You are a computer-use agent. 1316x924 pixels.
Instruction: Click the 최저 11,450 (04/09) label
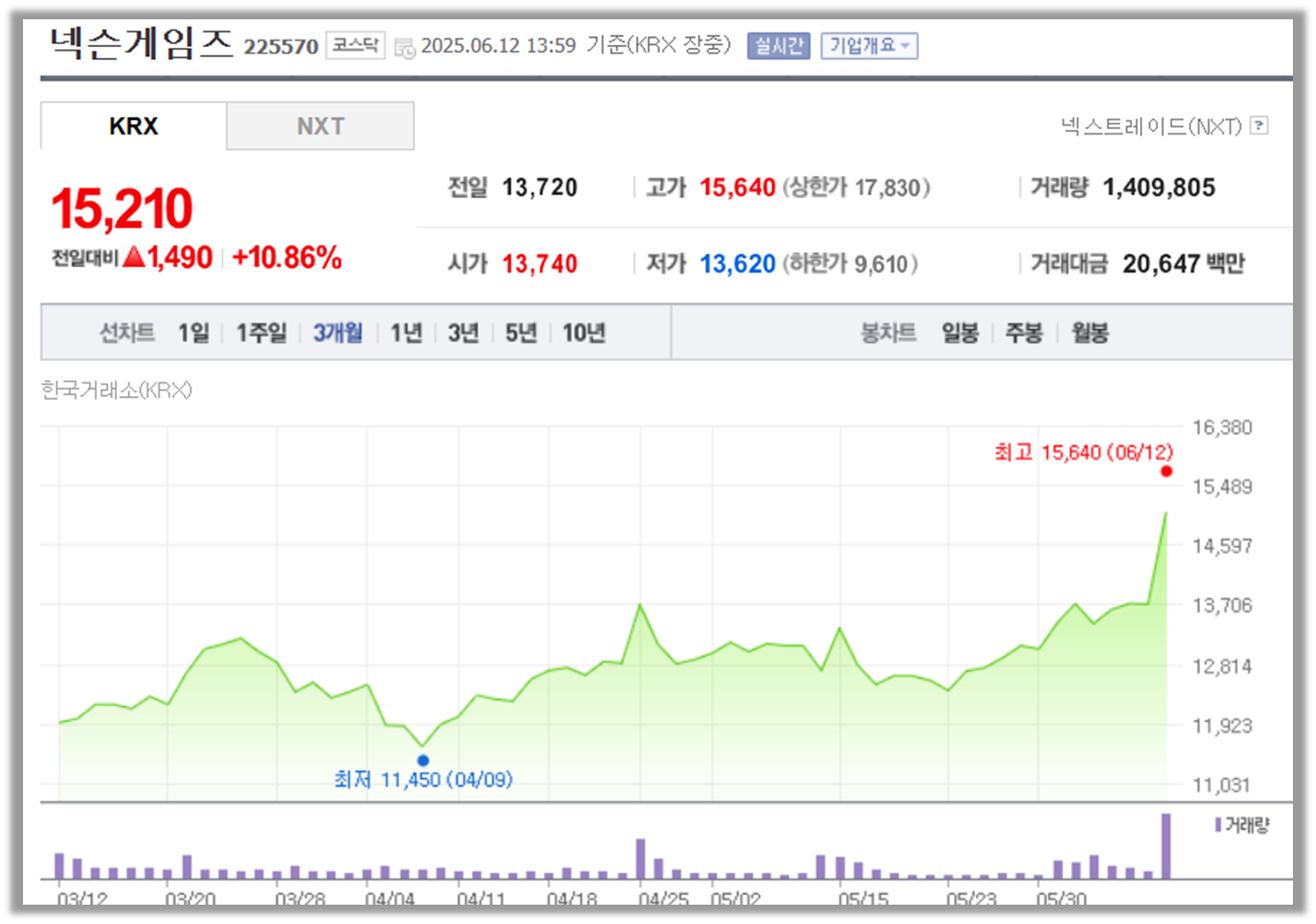tap(423, 779)
